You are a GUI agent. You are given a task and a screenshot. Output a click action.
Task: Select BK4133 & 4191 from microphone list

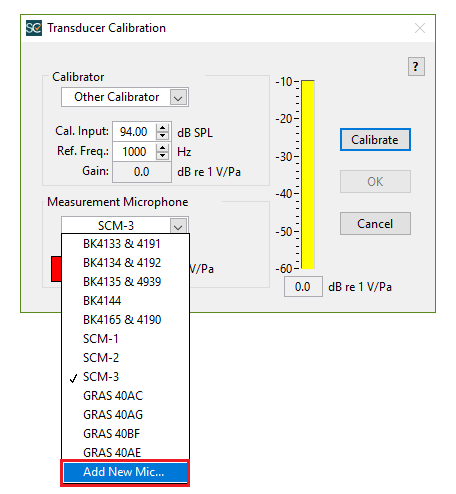[x=125, y=244]
